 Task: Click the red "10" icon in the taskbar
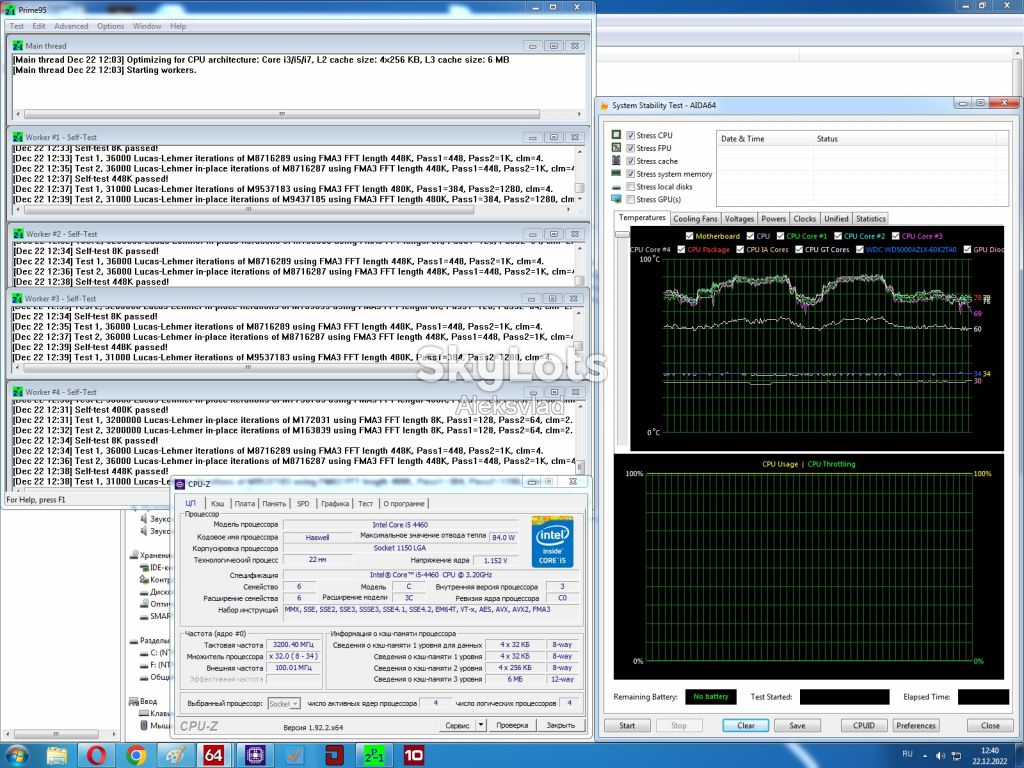pyautogui.click(x=413, y=755)
